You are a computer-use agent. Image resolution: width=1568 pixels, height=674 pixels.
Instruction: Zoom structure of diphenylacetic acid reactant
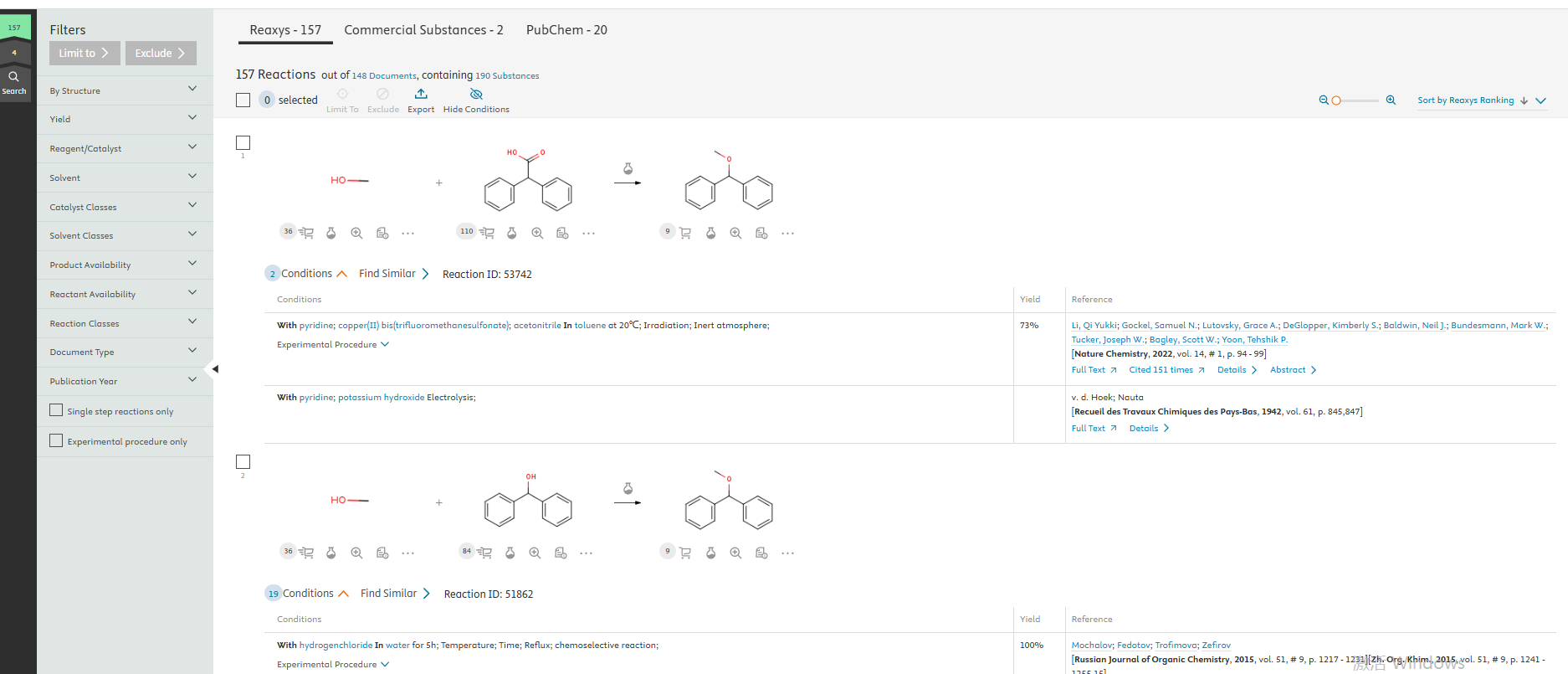click(537, 233)
